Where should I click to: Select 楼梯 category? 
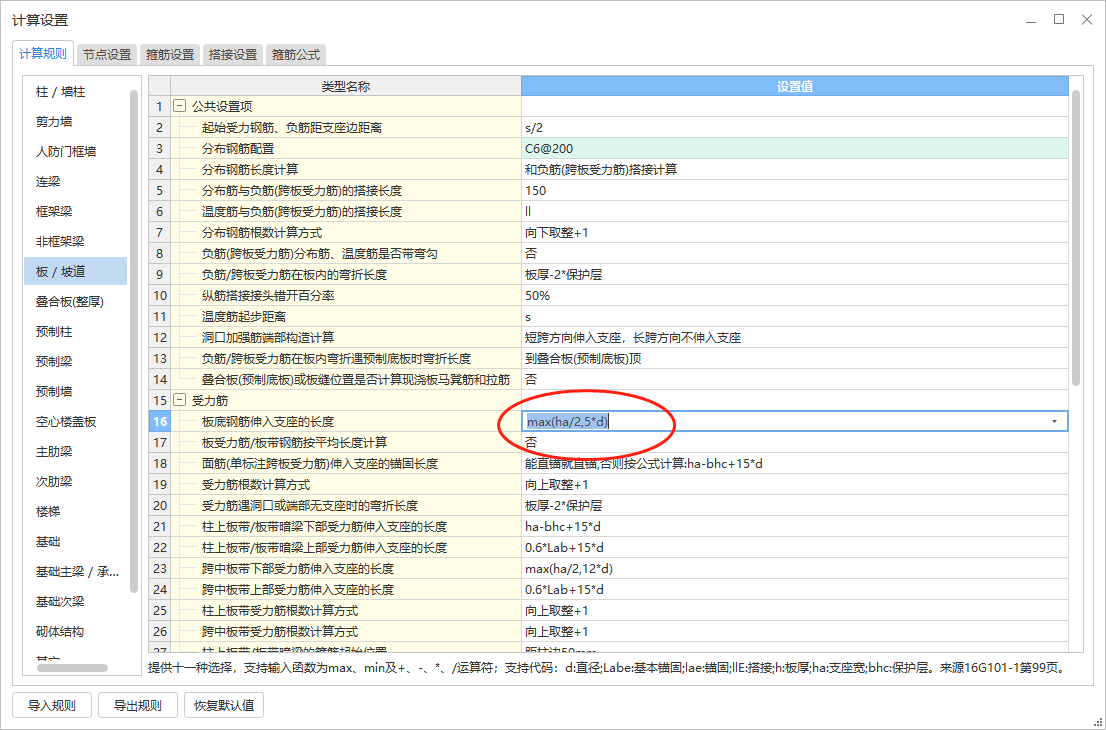[75, 511]
